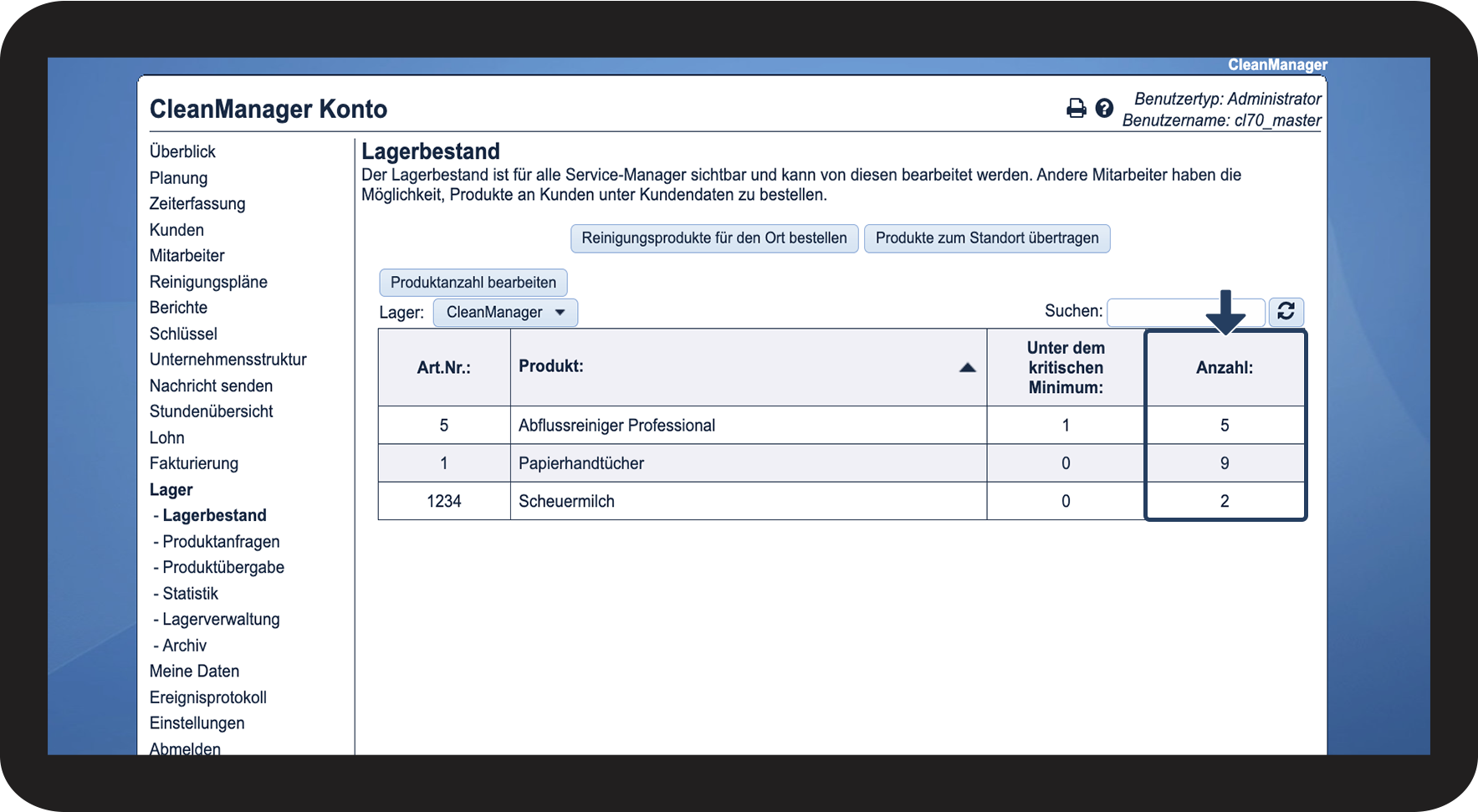This screenshot has width=1478, height=812.
Task: Navigate to Lagerverwaltung submenu item
Action: (221, 620)
